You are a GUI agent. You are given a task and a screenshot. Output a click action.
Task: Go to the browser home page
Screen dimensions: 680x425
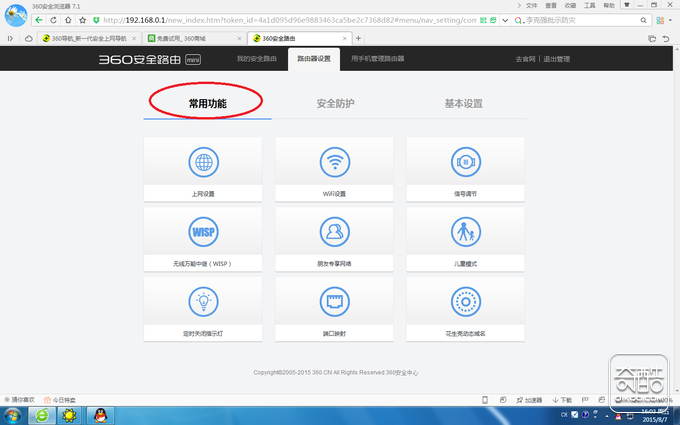68,20
